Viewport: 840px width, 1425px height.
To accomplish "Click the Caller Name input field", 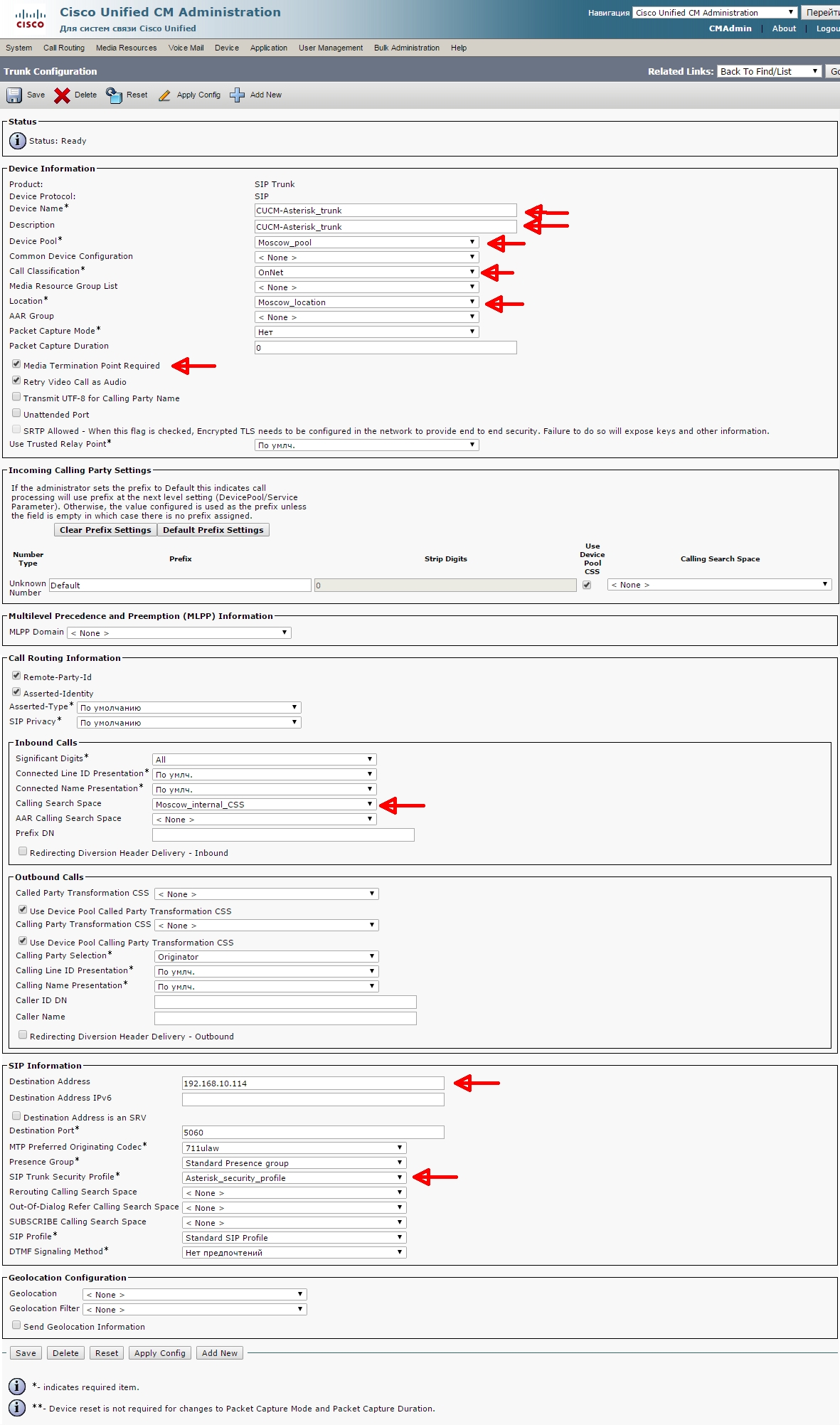I will [285, 1019].
